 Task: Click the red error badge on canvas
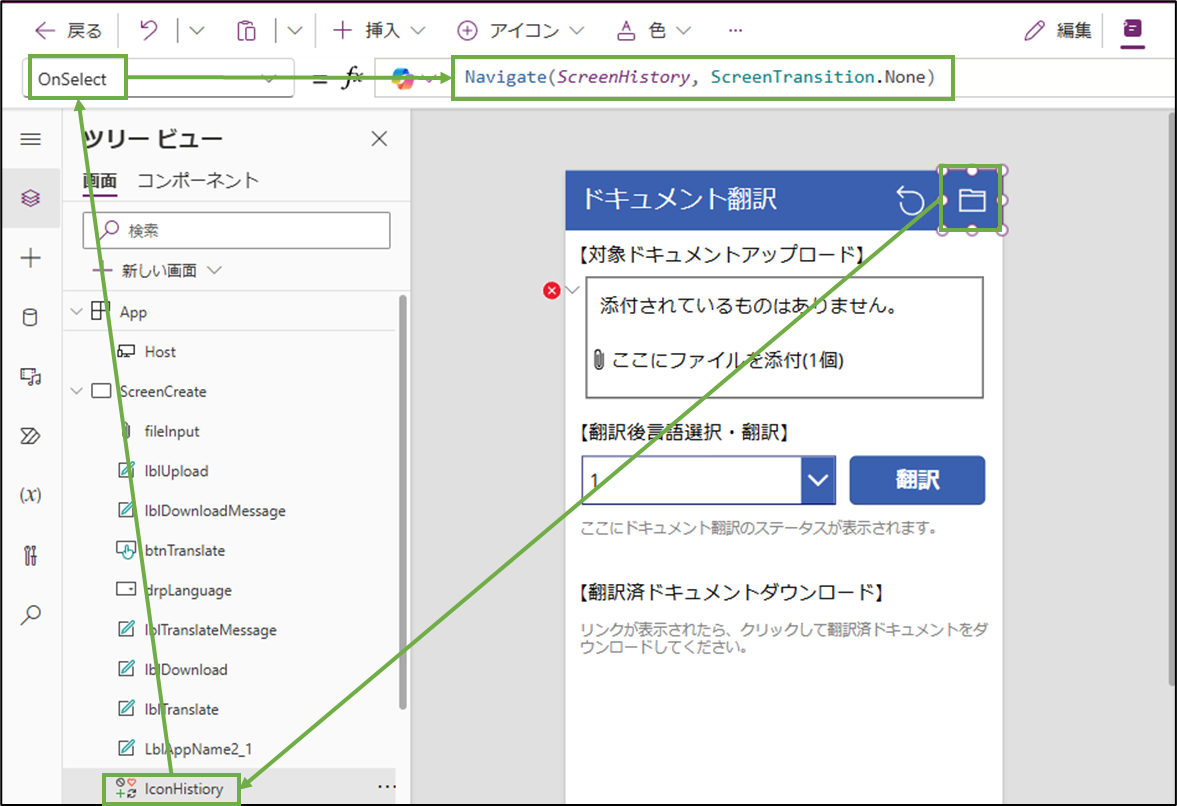(552, 290)
